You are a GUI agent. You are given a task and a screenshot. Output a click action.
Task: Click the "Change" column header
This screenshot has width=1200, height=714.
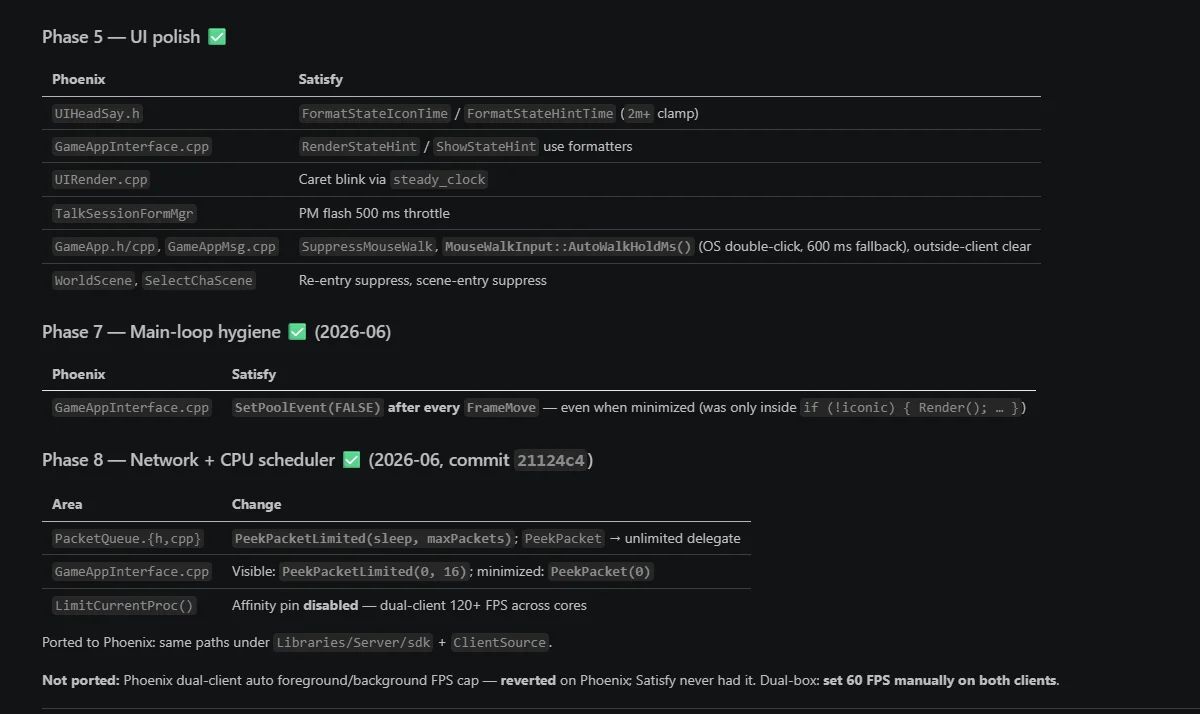[257, 505]
